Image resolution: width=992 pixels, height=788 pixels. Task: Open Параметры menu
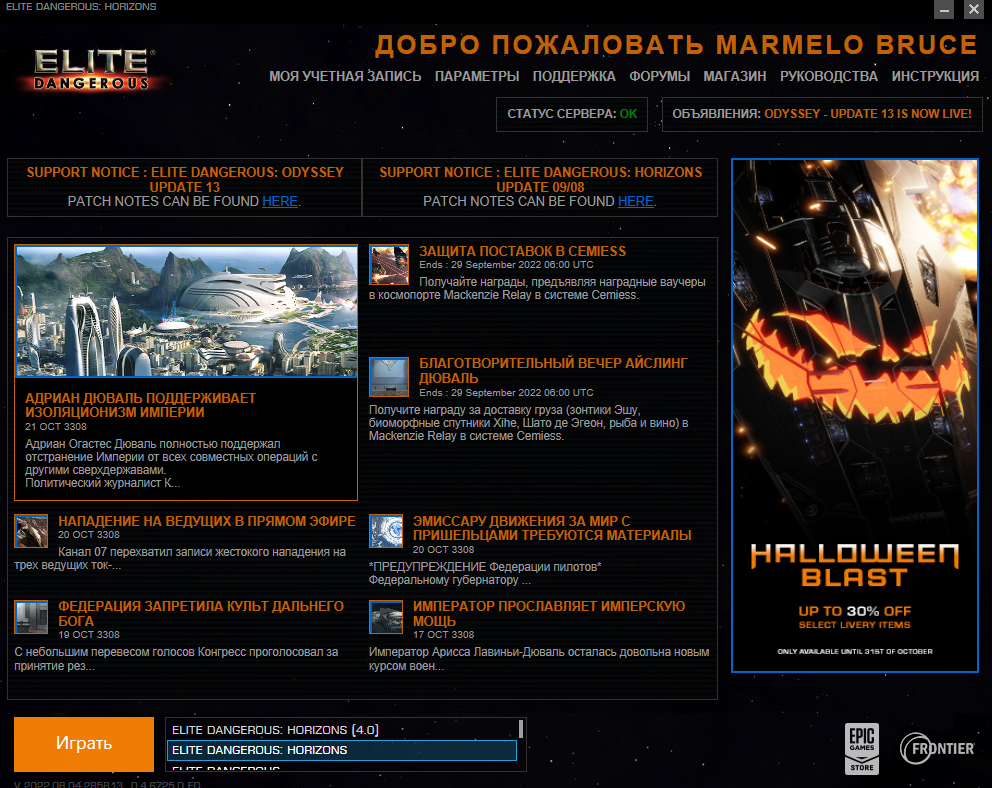pos(477,77)
